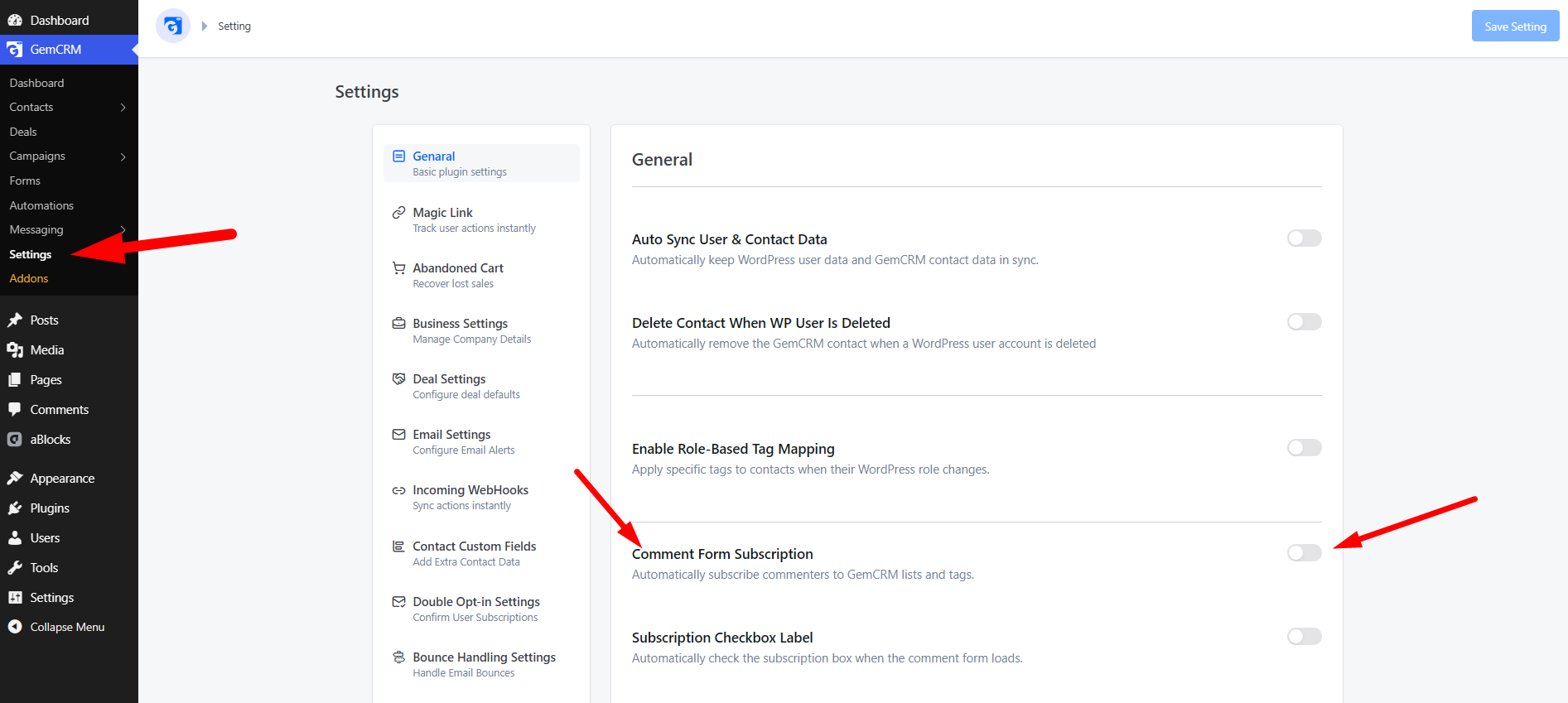Open the bold Settings item under GemCRM
The width and height of the screenshot is (1568, 703).
(x=31, y=254)
